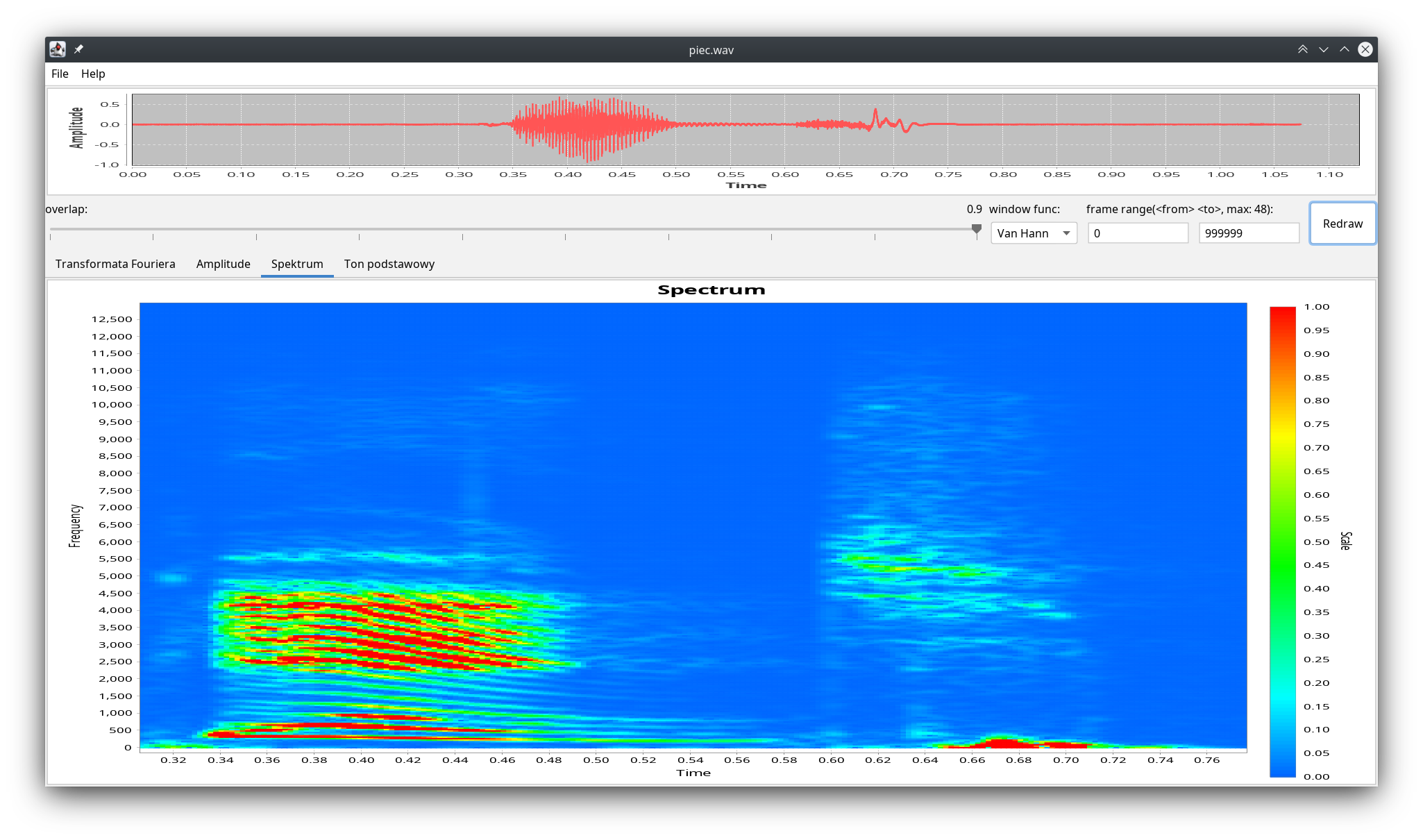Open the Help menu
This screenshot has height=840, width=1423.
[93, 74]
